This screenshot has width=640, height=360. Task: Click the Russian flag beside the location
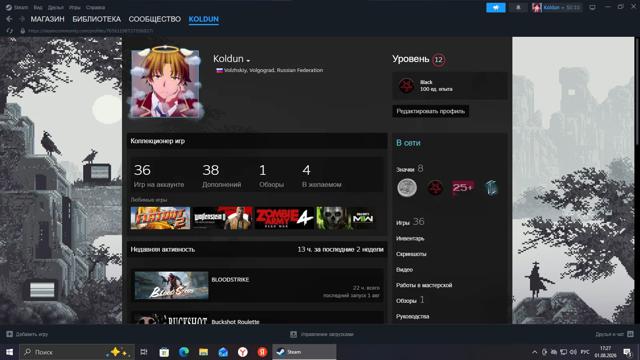point(220,70)
